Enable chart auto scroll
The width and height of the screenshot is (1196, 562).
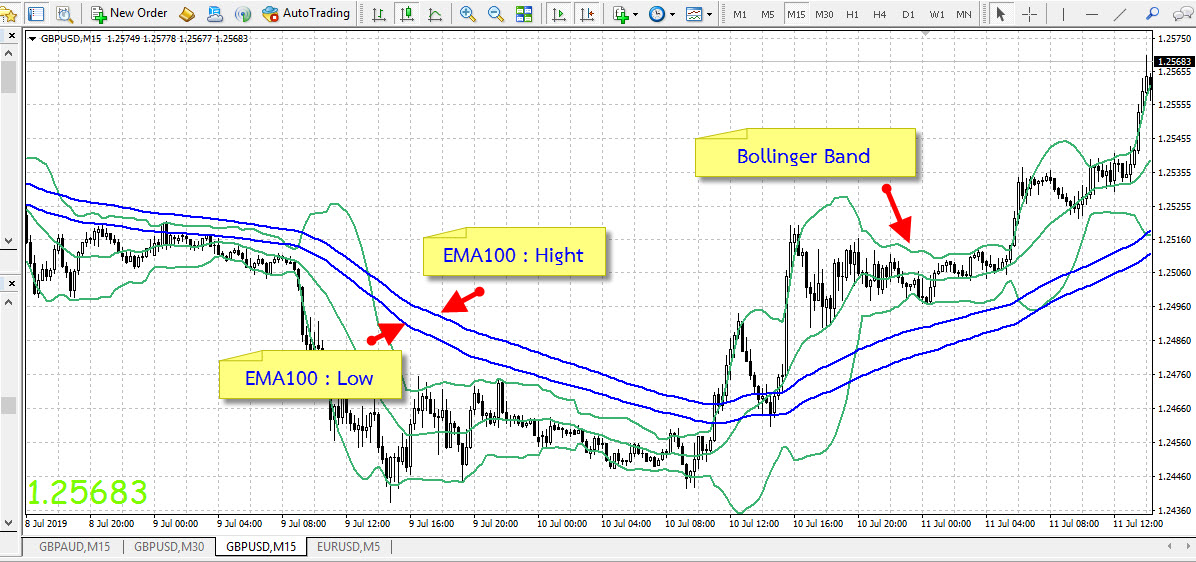(x=559, y=14)
